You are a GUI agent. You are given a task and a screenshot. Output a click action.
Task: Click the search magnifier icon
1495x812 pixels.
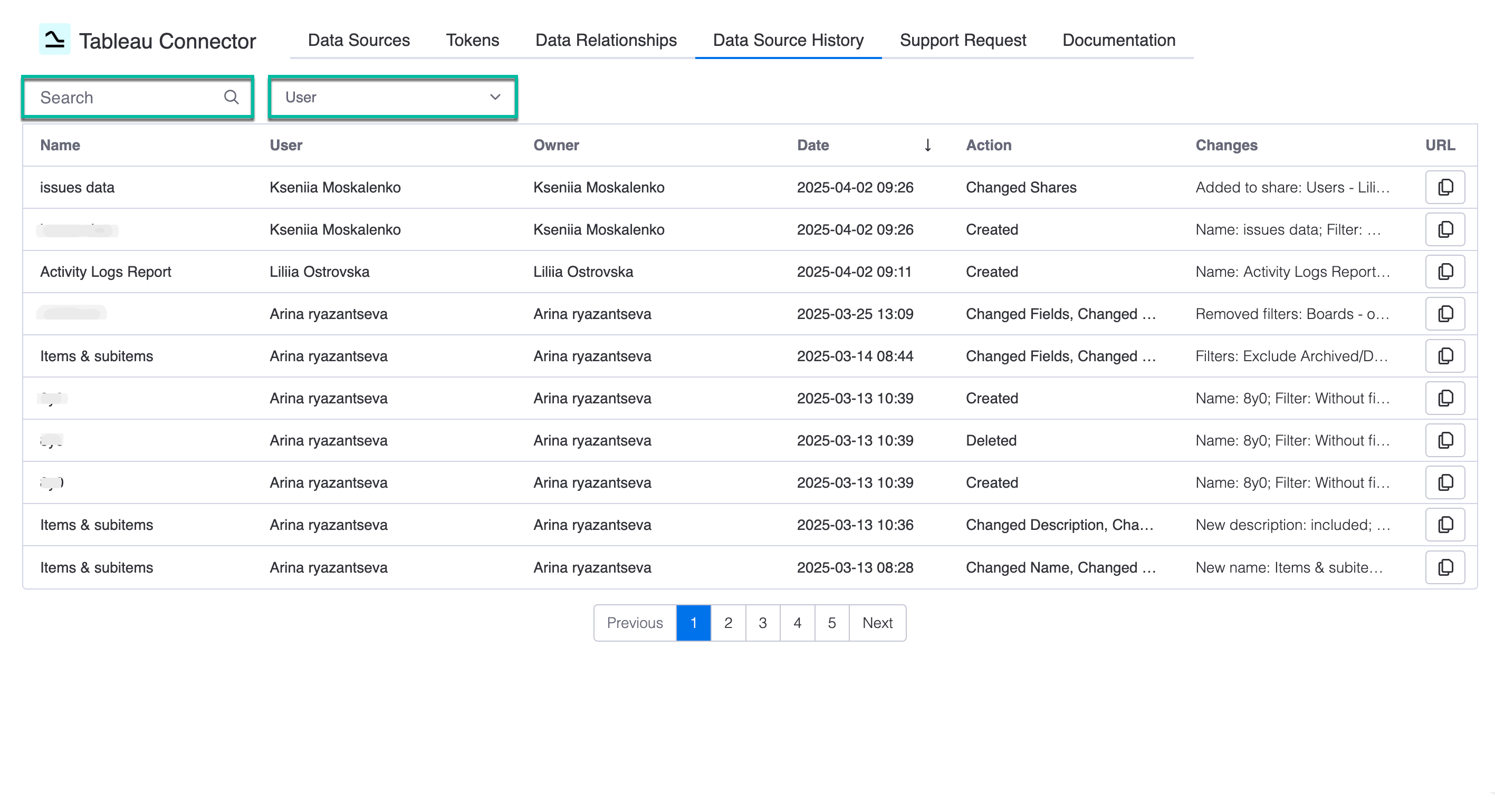tap(231, 98)
